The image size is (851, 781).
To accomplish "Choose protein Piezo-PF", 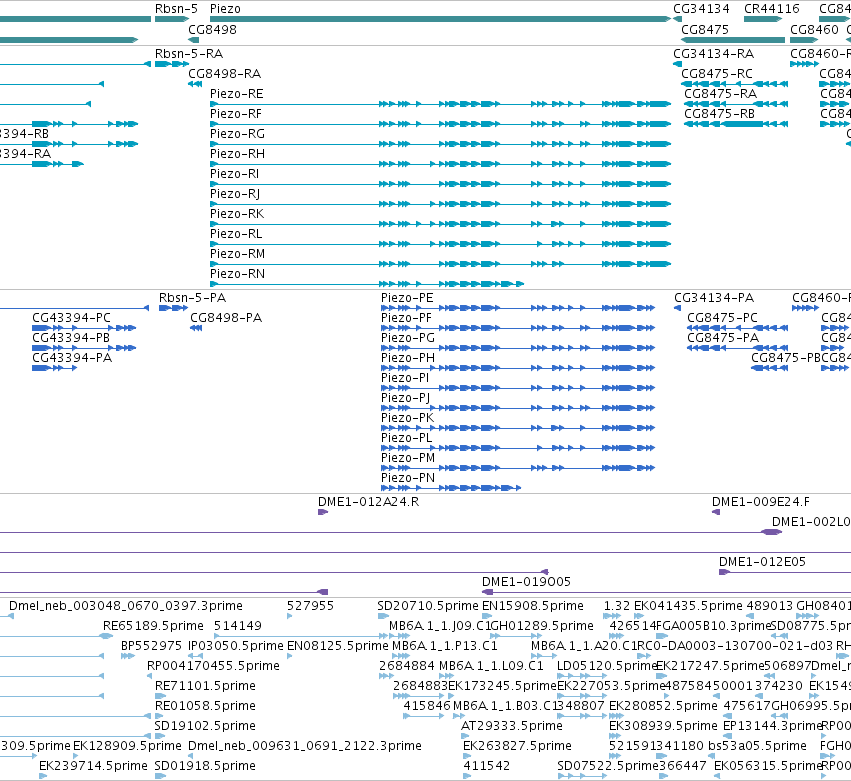I will (406, 318).
